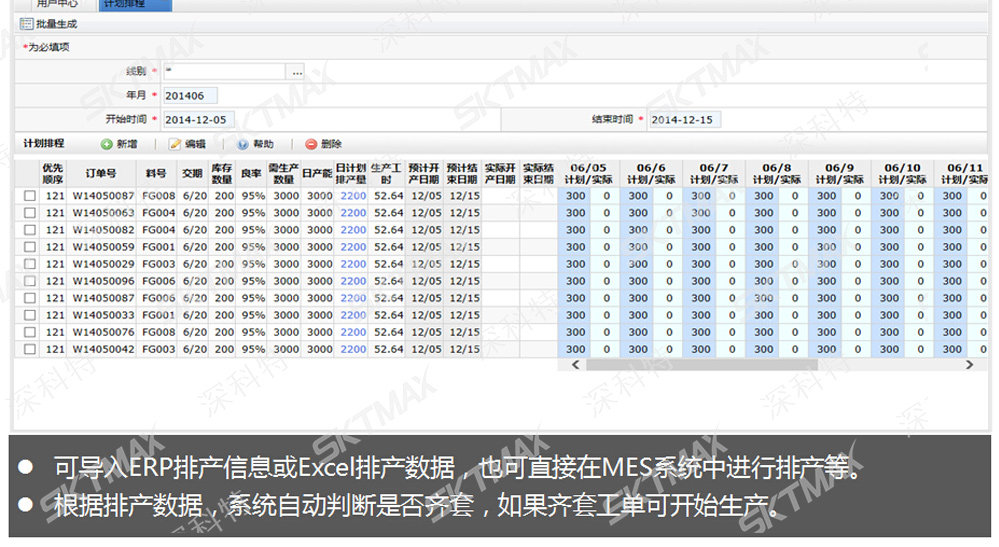
Task: Click the 年月 input field showing 201406
Action: tap(189, 96)
